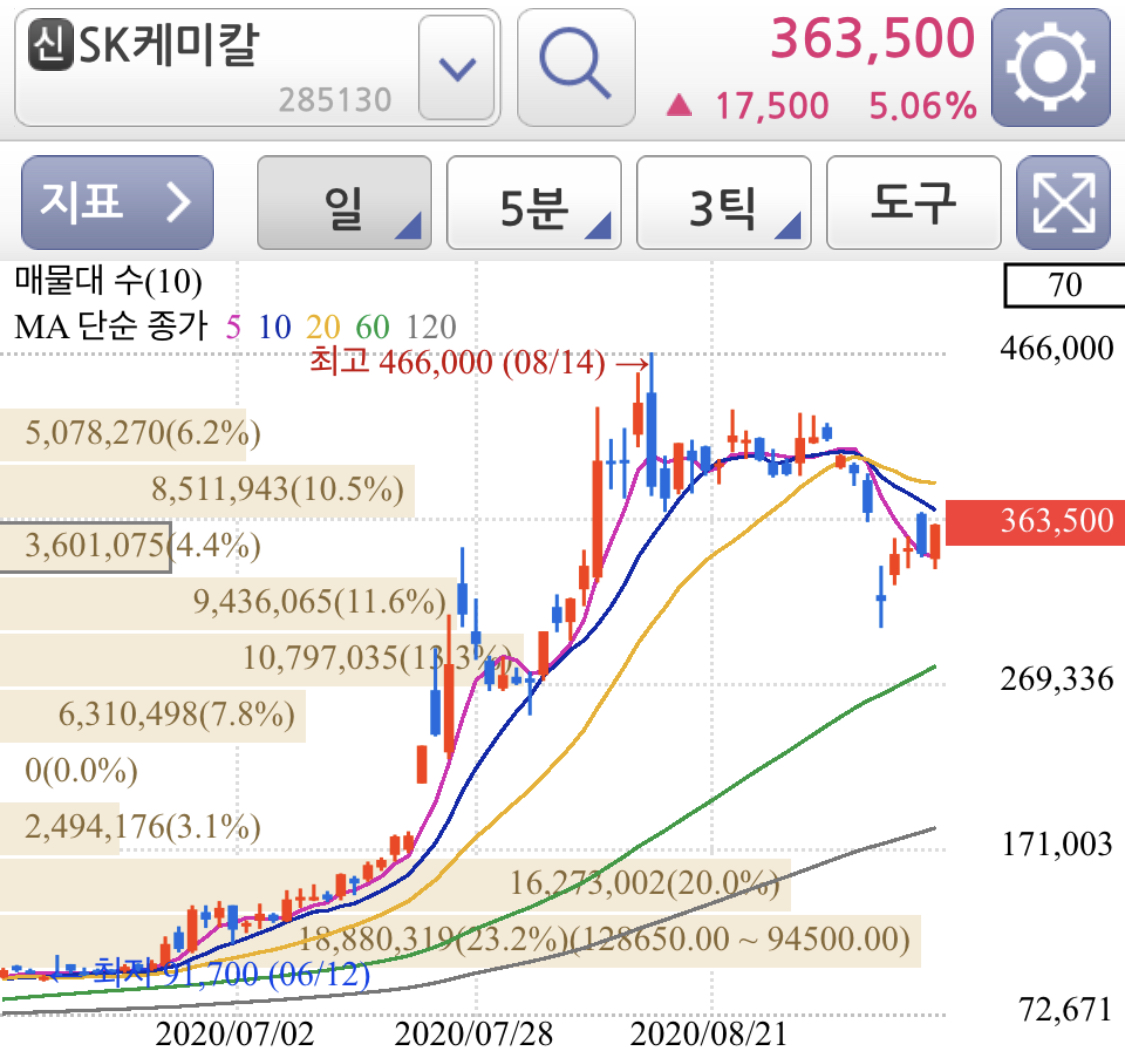This screenshot has height=1047, width=1125.
Task: Click the 2020/08/21 date label
Action: coord(709,1034)
